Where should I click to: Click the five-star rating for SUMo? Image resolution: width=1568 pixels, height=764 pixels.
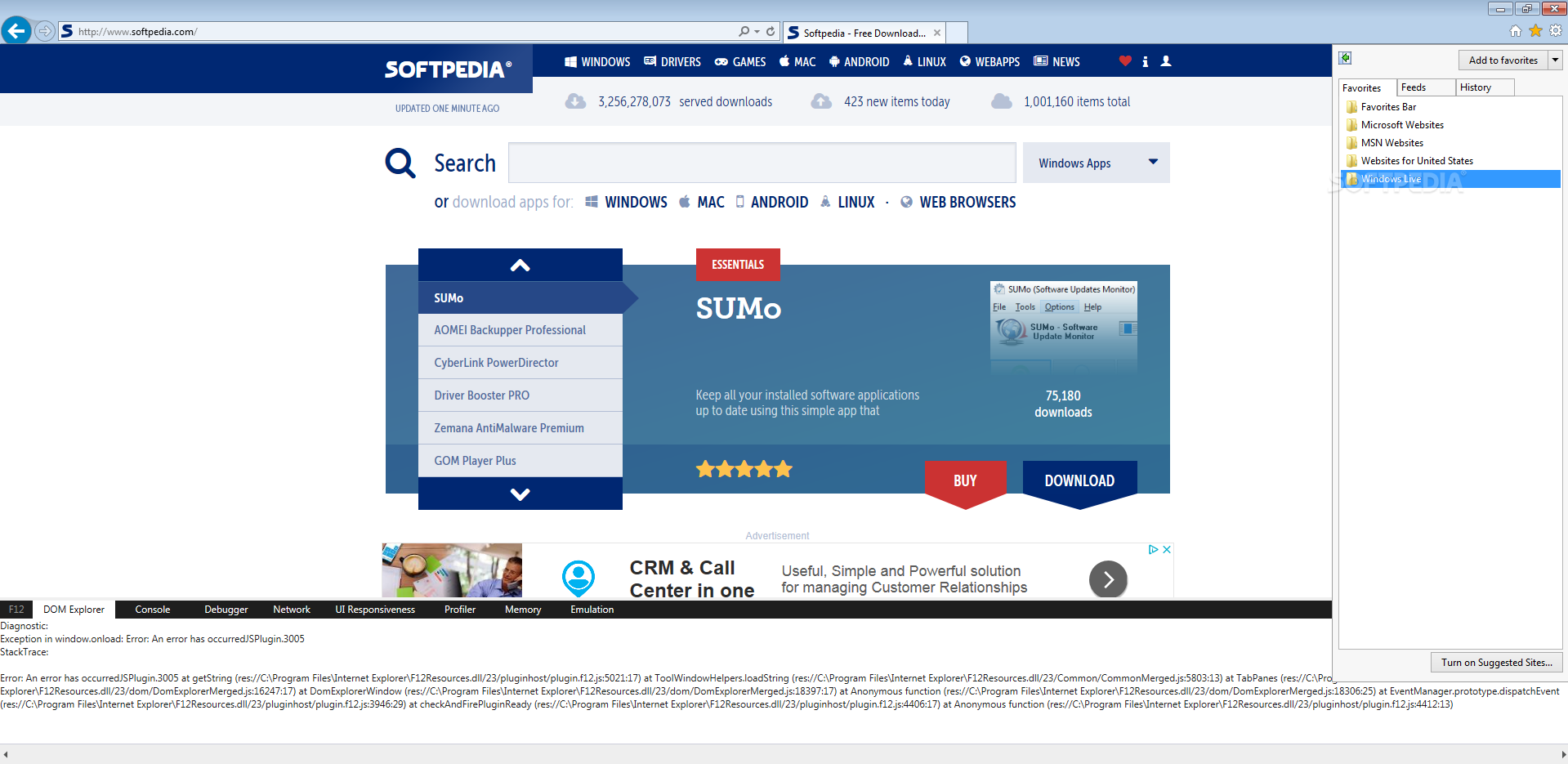point(744,469)
